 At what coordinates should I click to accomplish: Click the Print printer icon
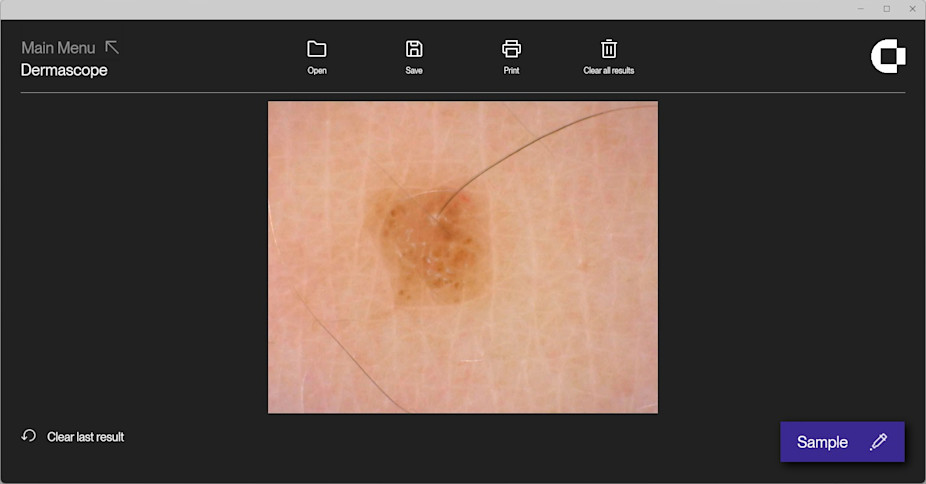tap(511, 49)
